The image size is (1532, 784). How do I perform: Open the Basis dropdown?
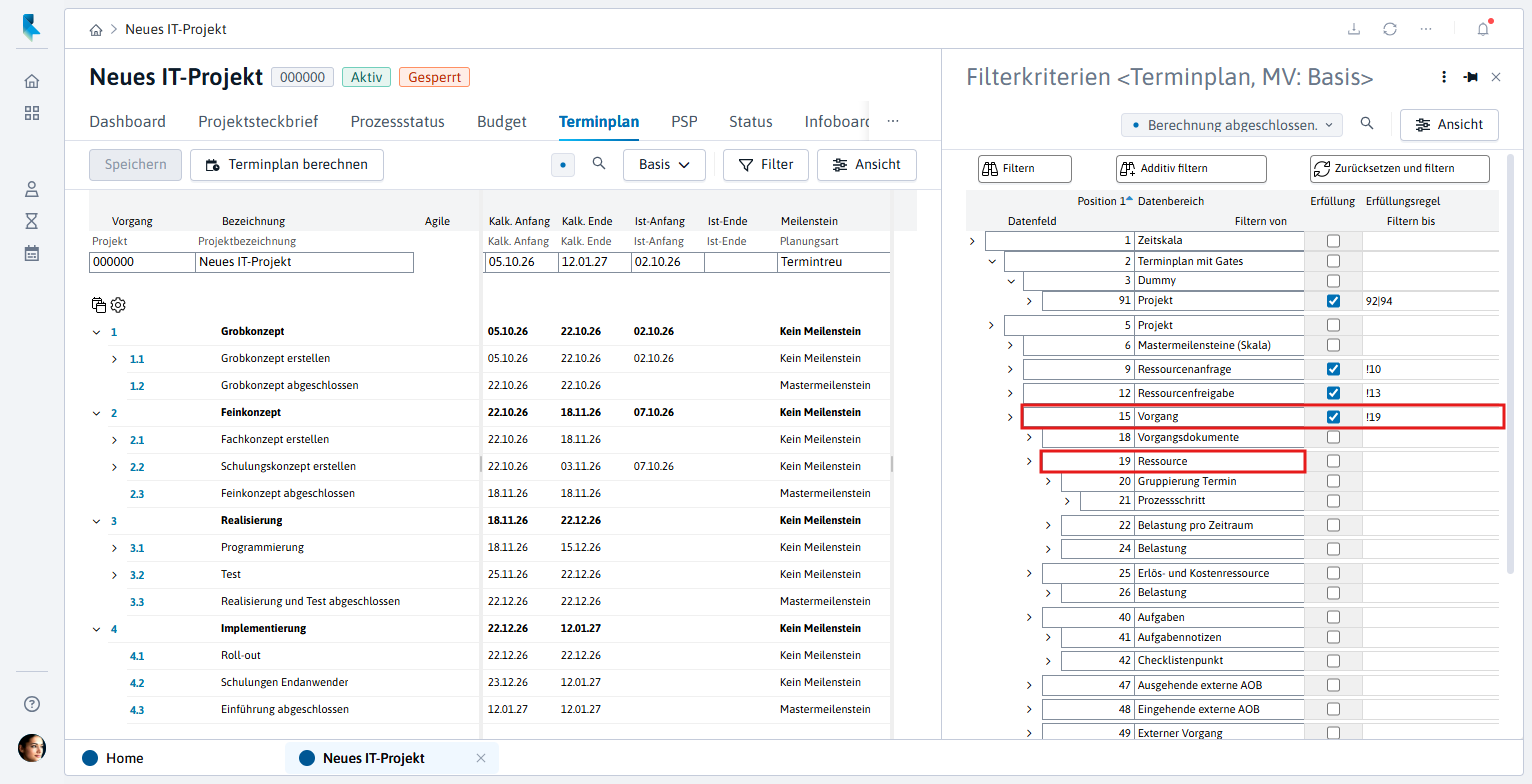[664, 164]
